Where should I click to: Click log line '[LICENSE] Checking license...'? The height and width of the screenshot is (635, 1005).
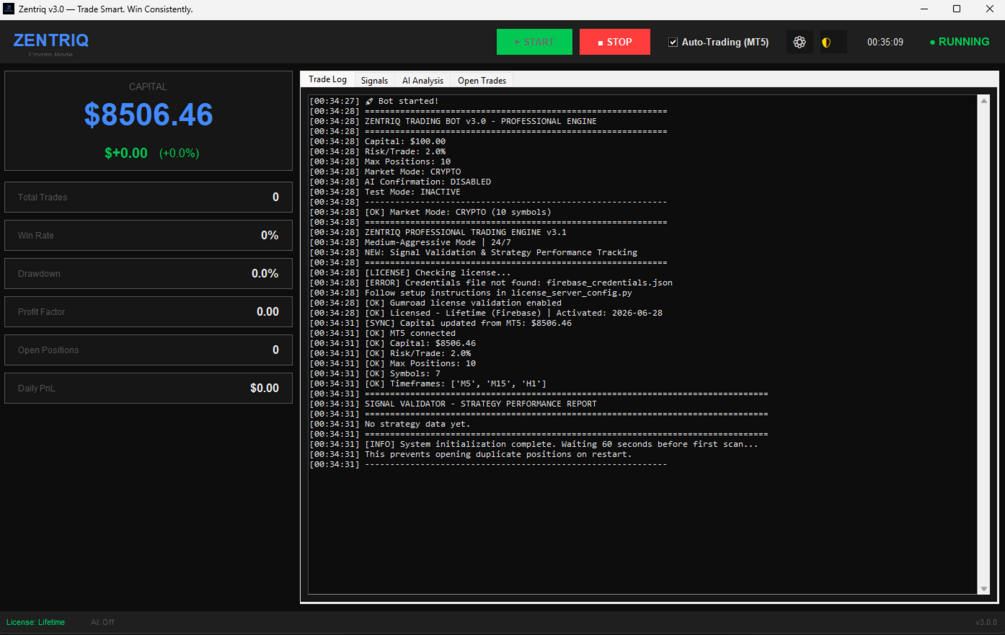410,273
